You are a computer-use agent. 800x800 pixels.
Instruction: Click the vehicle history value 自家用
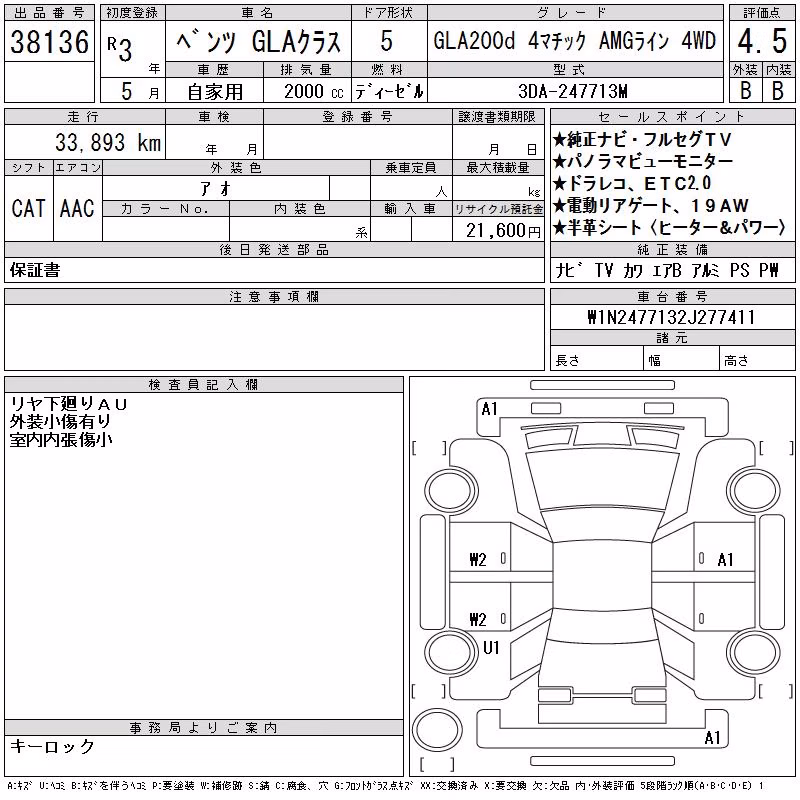(x=215, y=91)
